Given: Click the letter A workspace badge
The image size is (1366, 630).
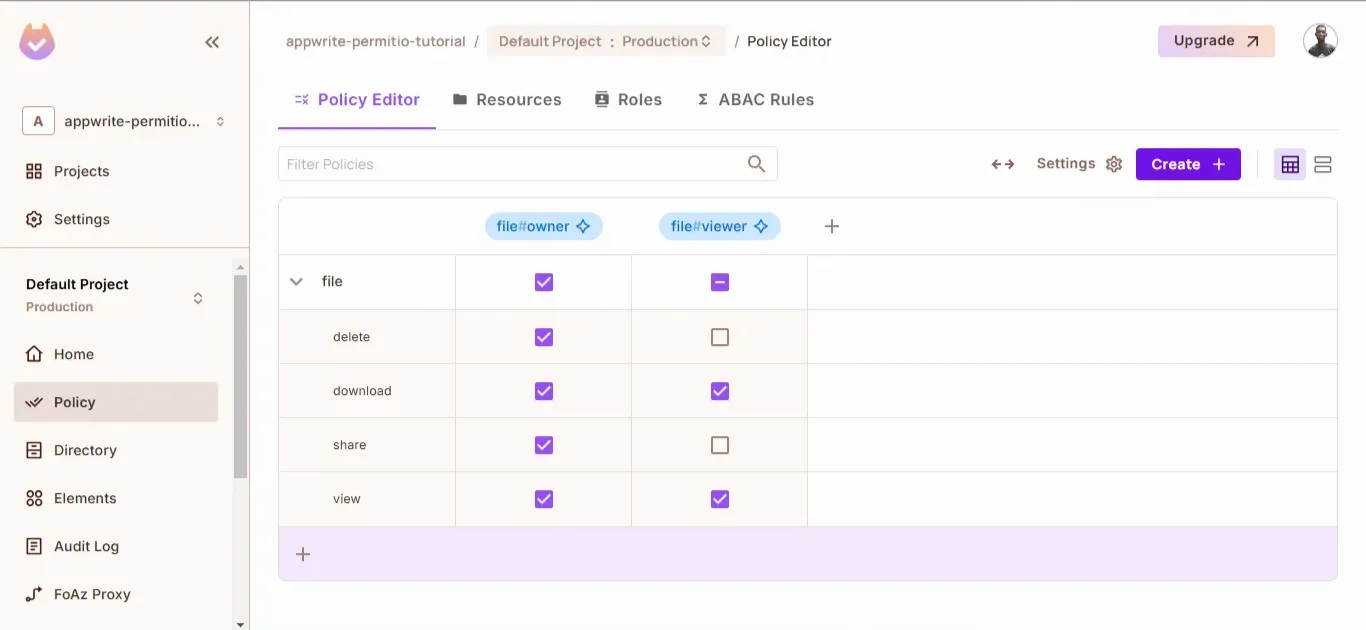Looking at the screenshot, I should coord(38,121).
